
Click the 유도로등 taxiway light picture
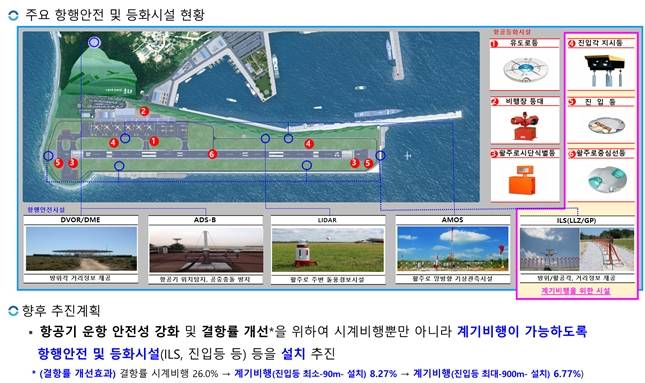[x=526, y=69]
